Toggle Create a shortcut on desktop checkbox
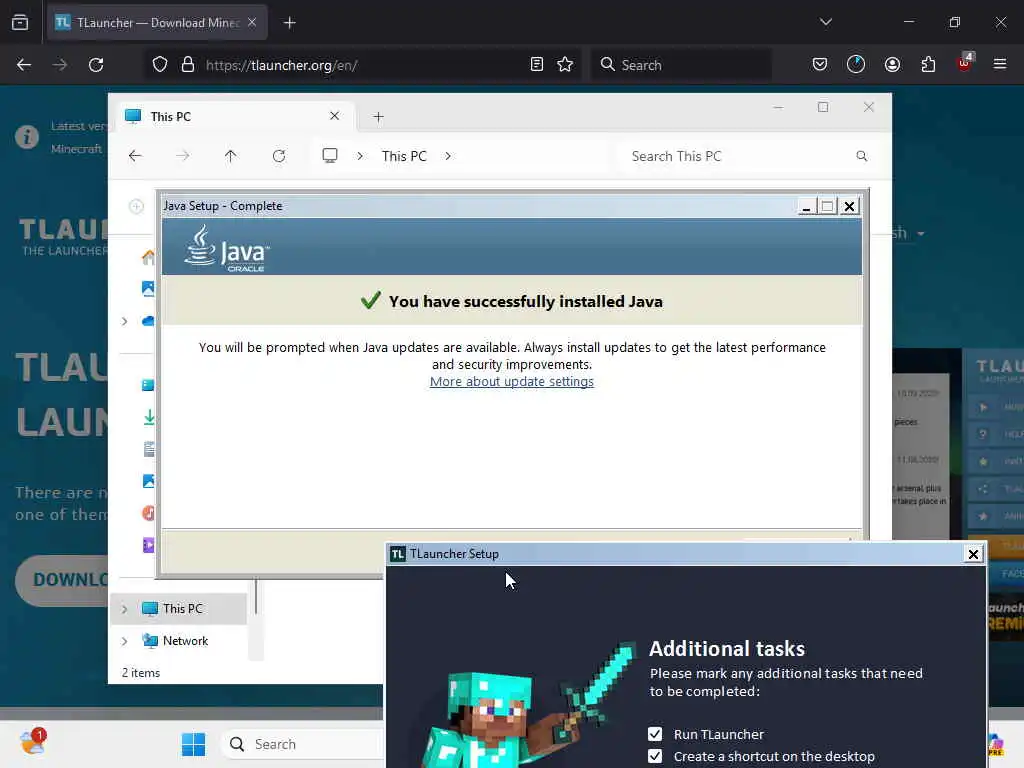Image resolution: width=1024 pixels, height=768 pixels. (655, 756)
